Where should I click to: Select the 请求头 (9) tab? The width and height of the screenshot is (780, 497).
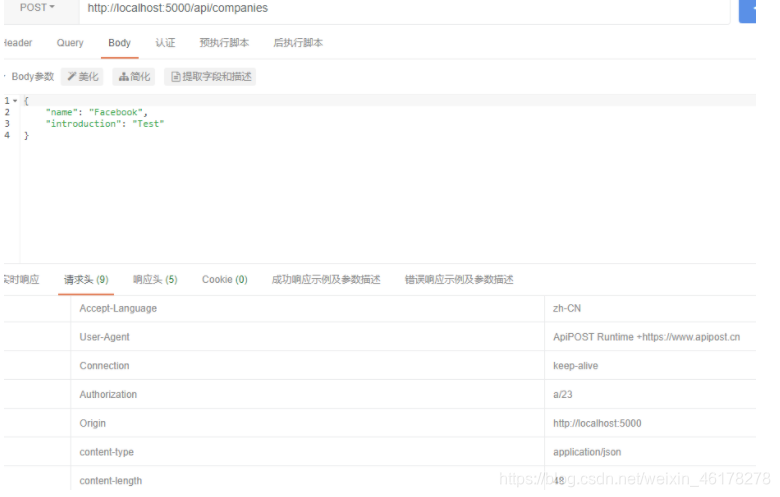pyautogui.click(x=86, y=280)
